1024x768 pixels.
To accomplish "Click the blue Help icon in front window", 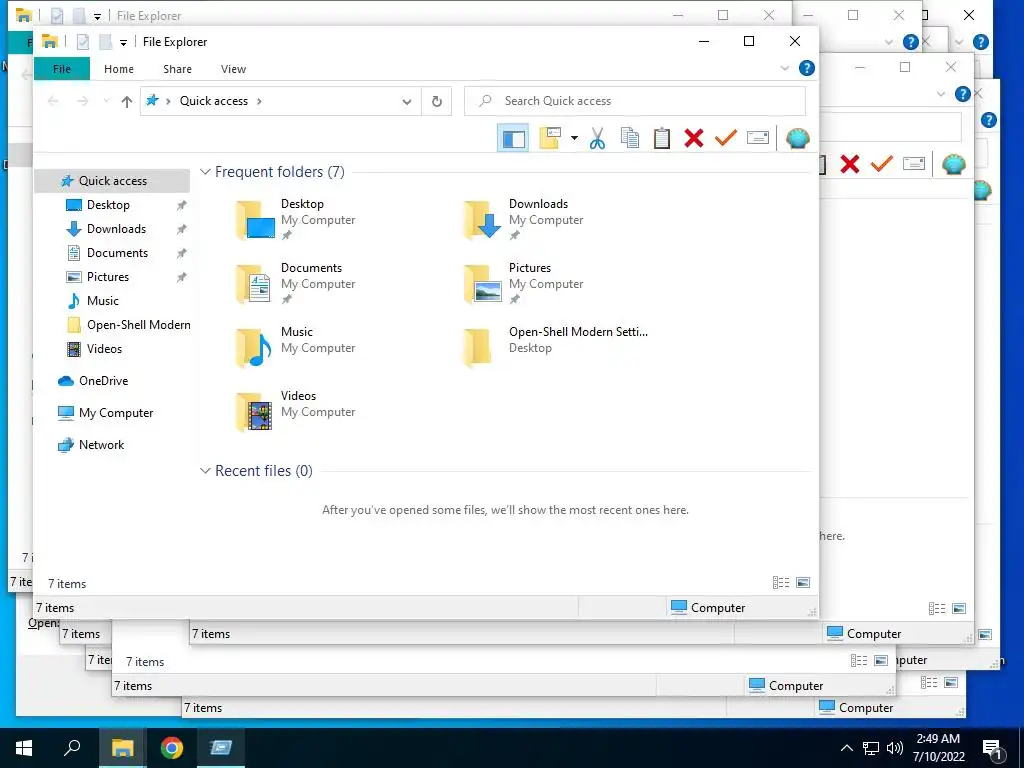I will [x=807, y=68].
